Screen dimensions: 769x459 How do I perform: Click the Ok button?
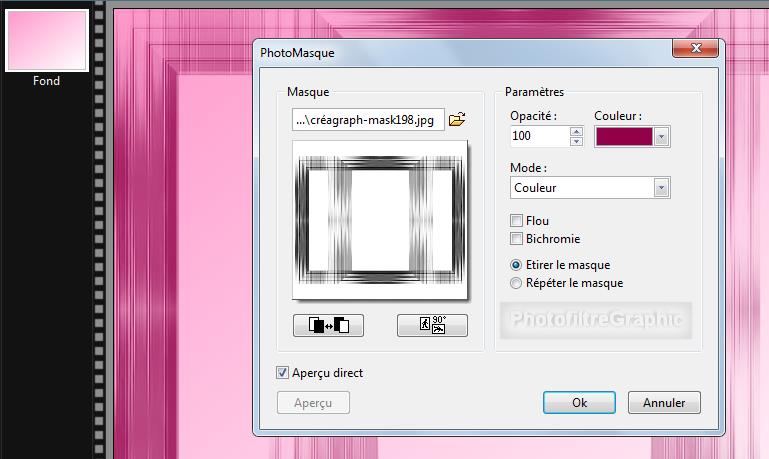tap(579, 403)
